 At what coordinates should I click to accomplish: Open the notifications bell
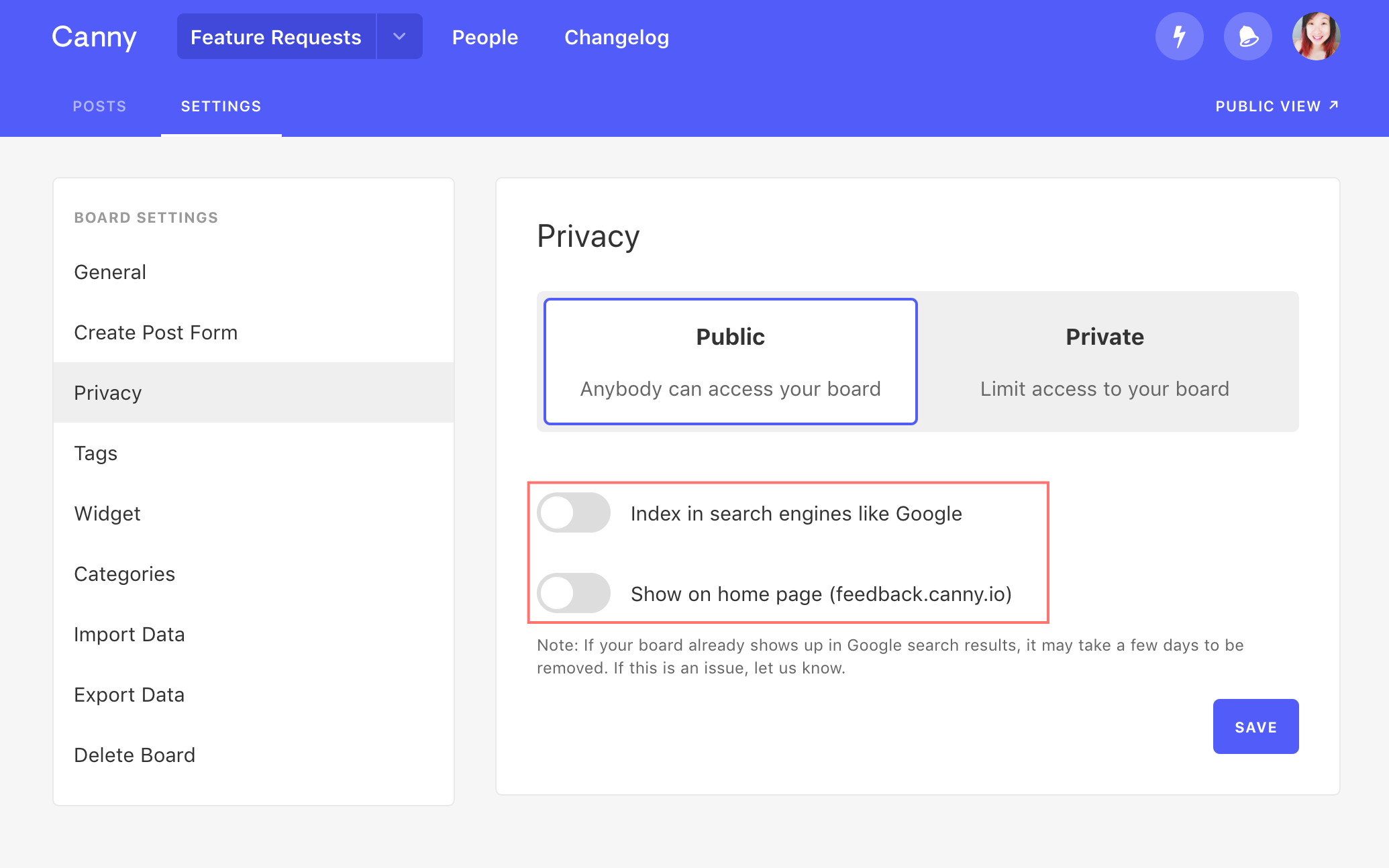coord(1247,37)
